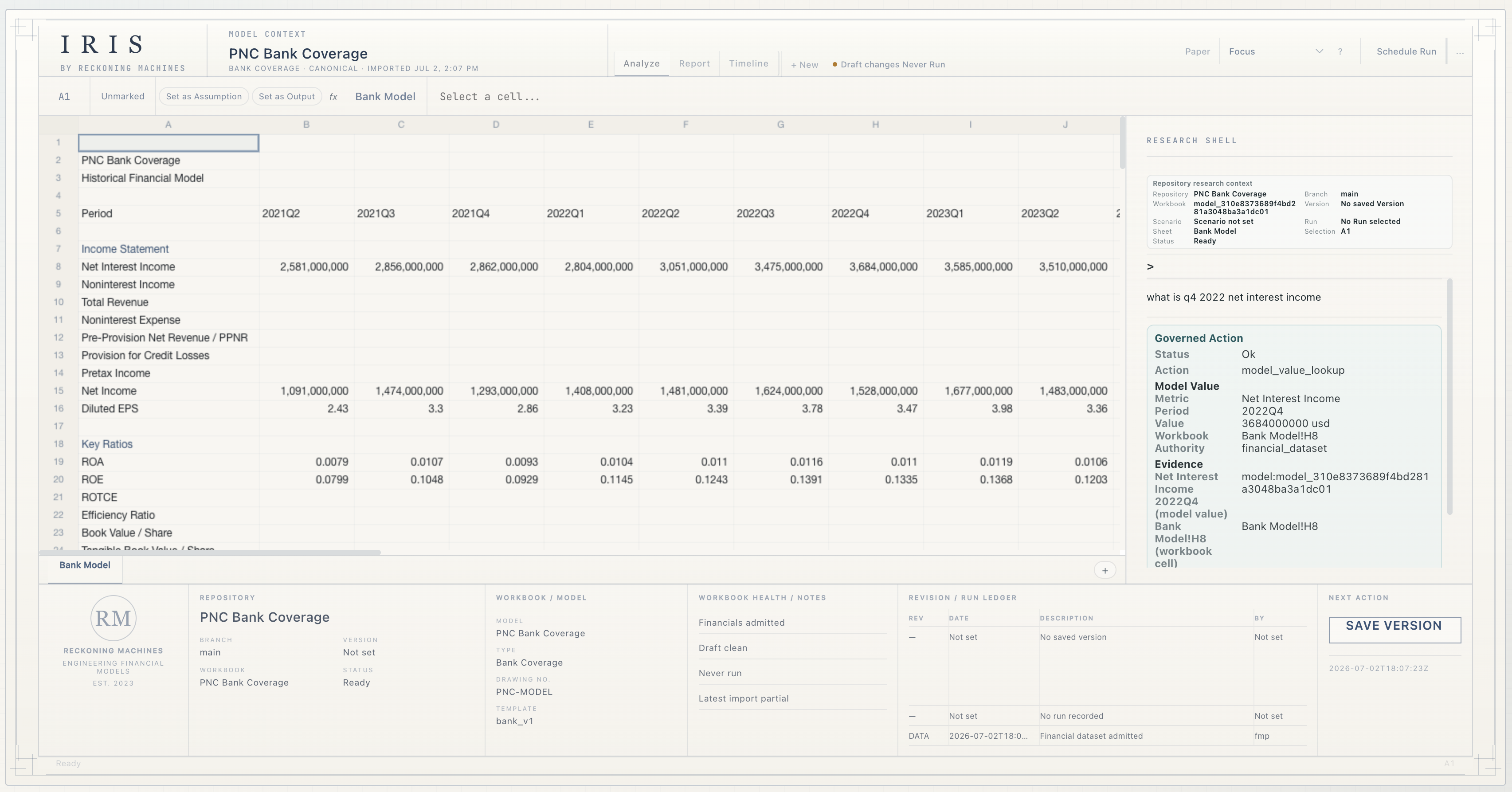Viewport: 1512px width, 792px height.
Task: Click the 'No saved version' ledger entry
Action: coord(1073,637)
